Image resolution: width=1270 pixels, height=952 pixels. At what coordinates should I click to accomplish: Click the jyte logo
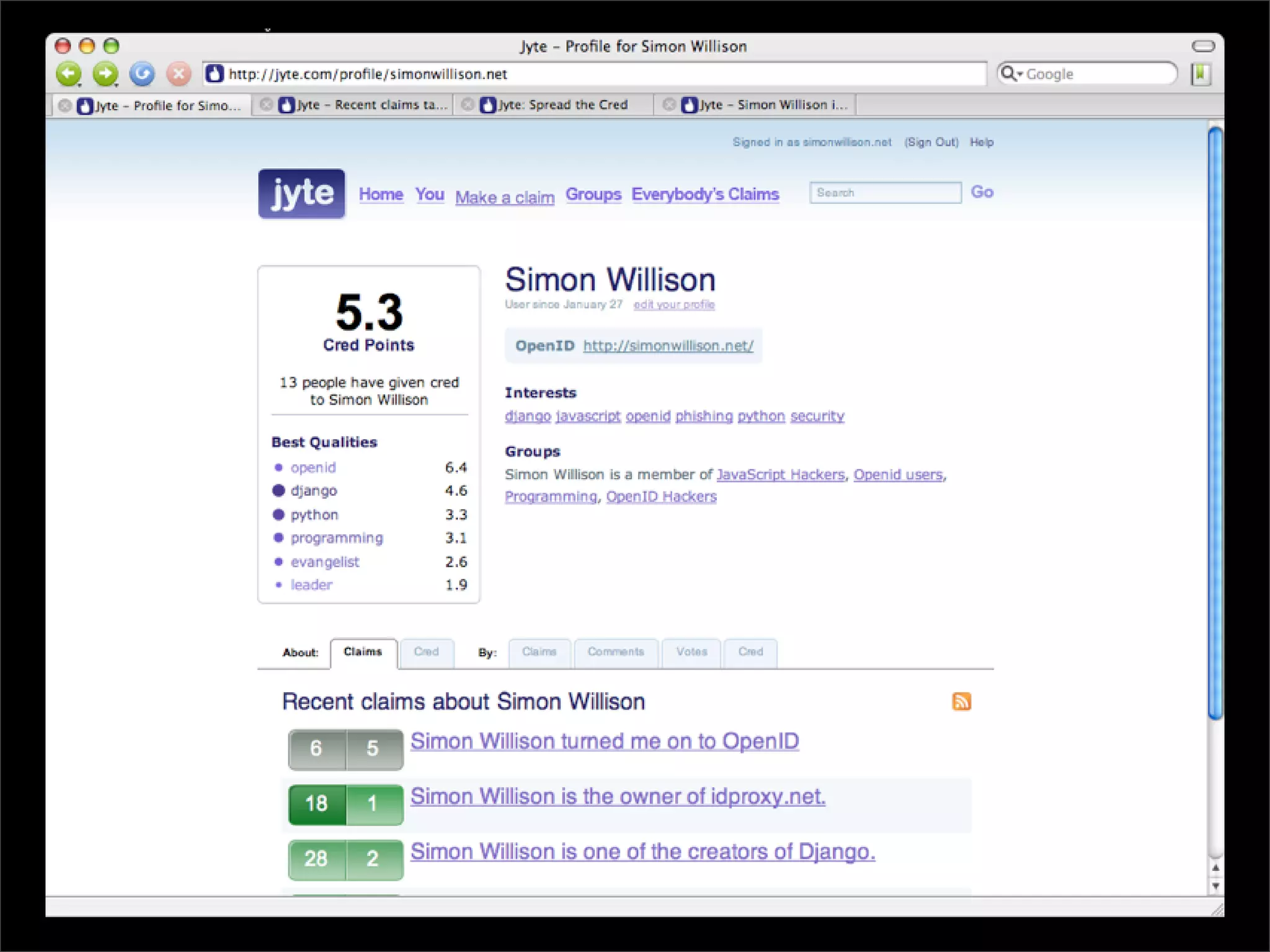[301, 193]
